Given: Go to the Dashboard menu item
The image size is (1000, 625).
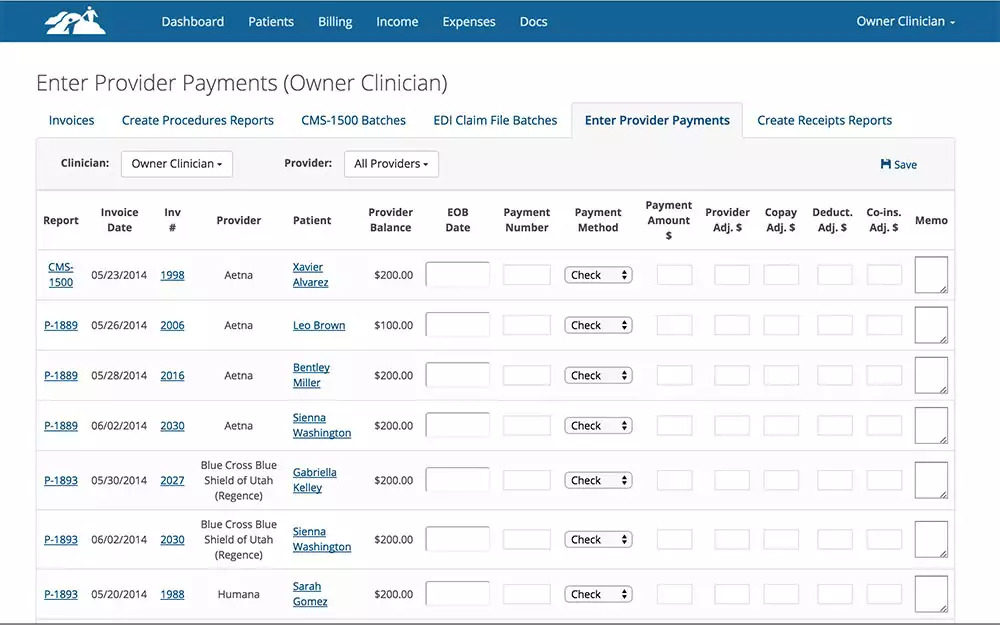Looking at the screenshot, I should 193,22.
